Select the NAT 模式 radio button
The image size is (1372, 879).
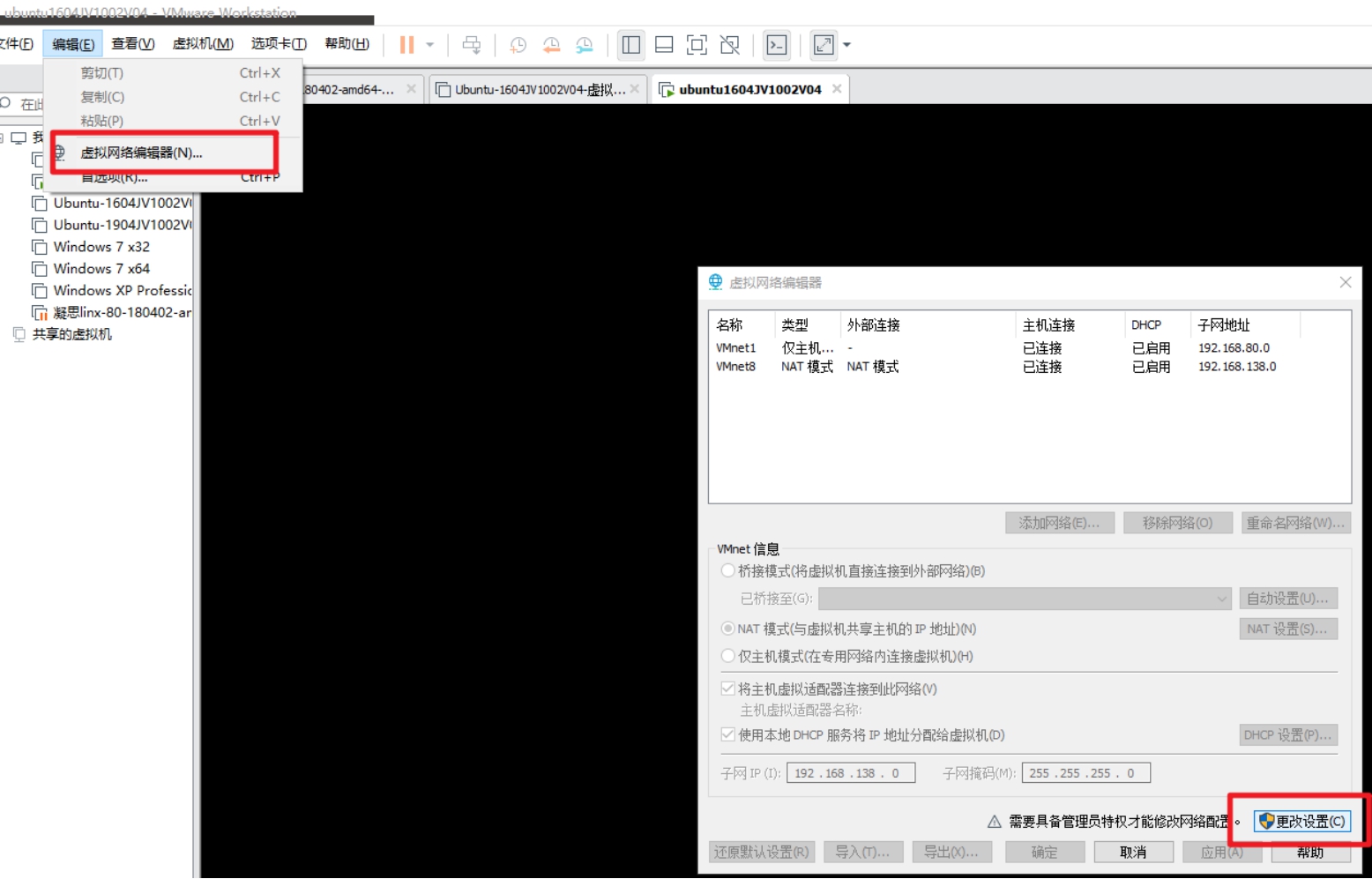point(728,629)
